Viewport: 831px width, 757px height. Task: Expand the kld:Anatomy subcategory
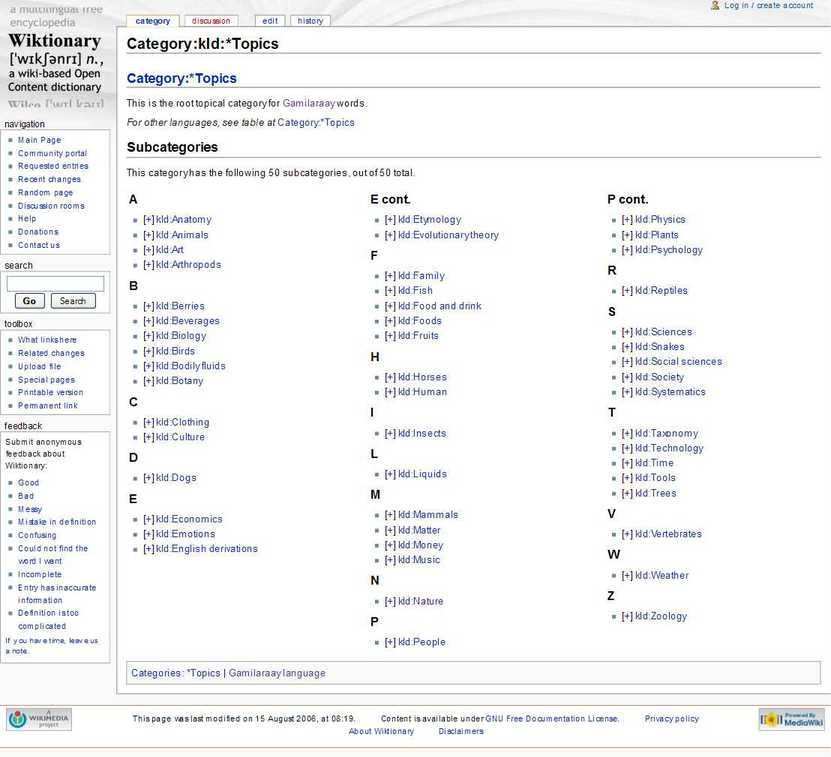click(148, 219)
